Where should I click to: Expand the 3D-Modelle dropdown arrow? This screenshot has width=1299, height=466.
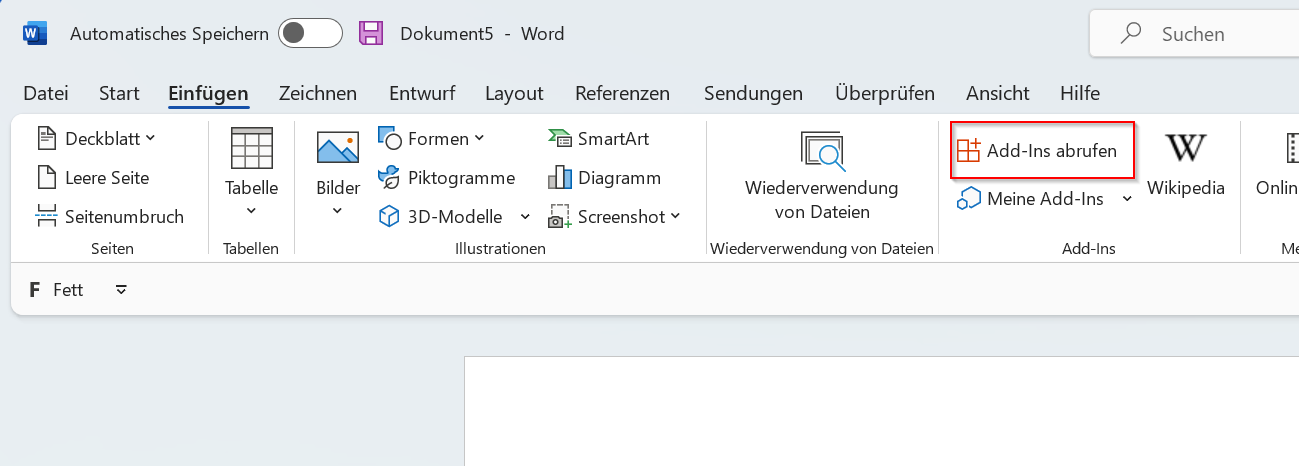525,216
